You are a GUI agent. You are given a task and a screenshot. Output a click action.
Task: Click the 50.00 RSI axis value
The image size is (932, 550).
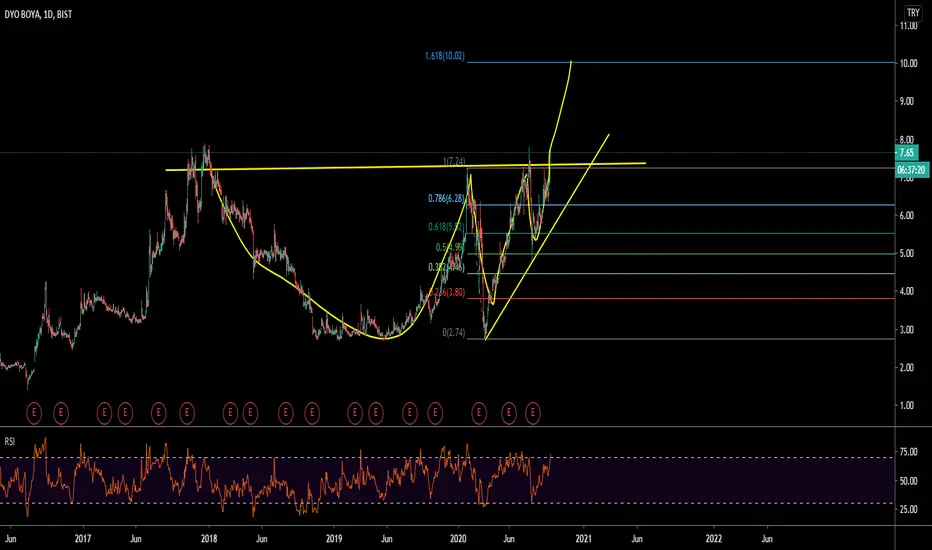point(908,481)
